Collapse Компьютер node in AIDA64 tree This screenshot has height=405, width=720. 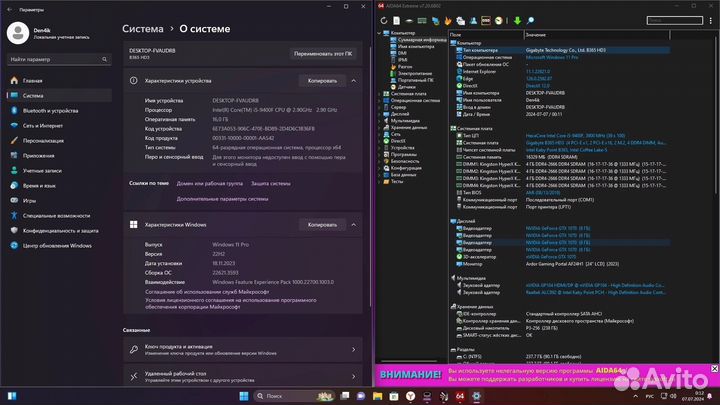click(x=379, y=33)
